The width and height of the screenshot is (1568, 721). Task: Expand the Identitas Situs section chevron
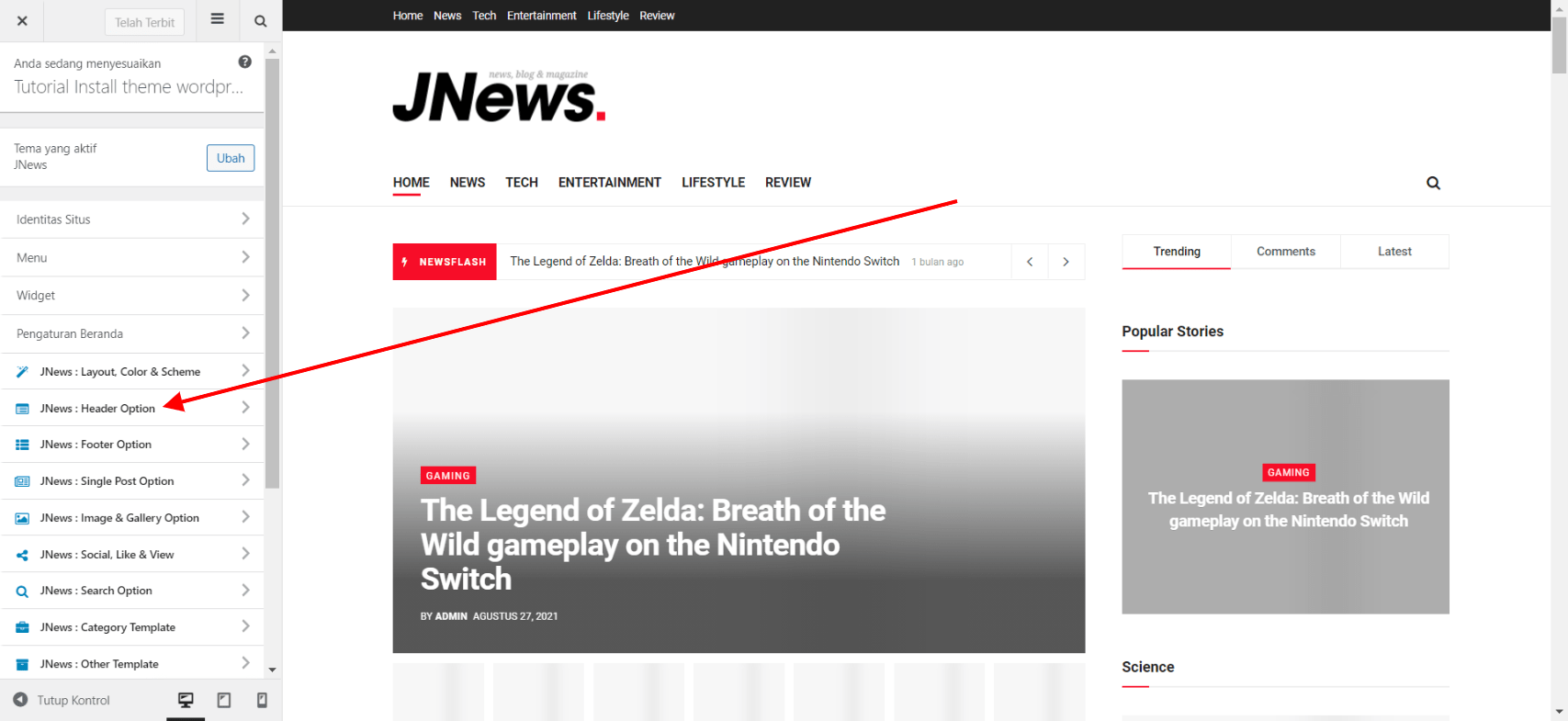(245, 219)
